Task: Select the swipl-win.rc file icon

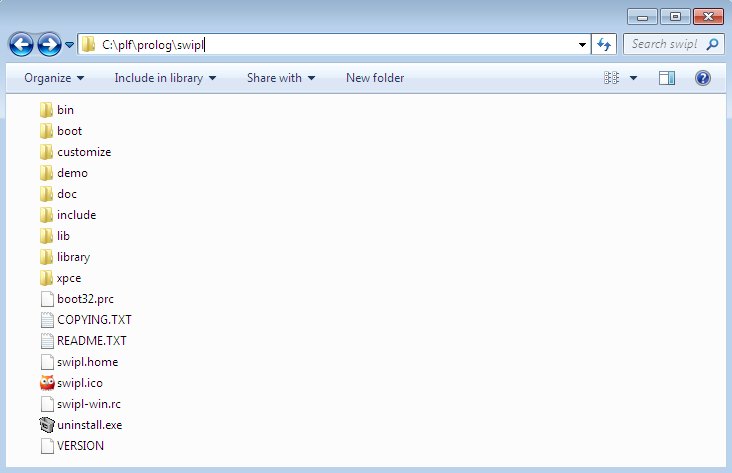Action: coord(47,404)
